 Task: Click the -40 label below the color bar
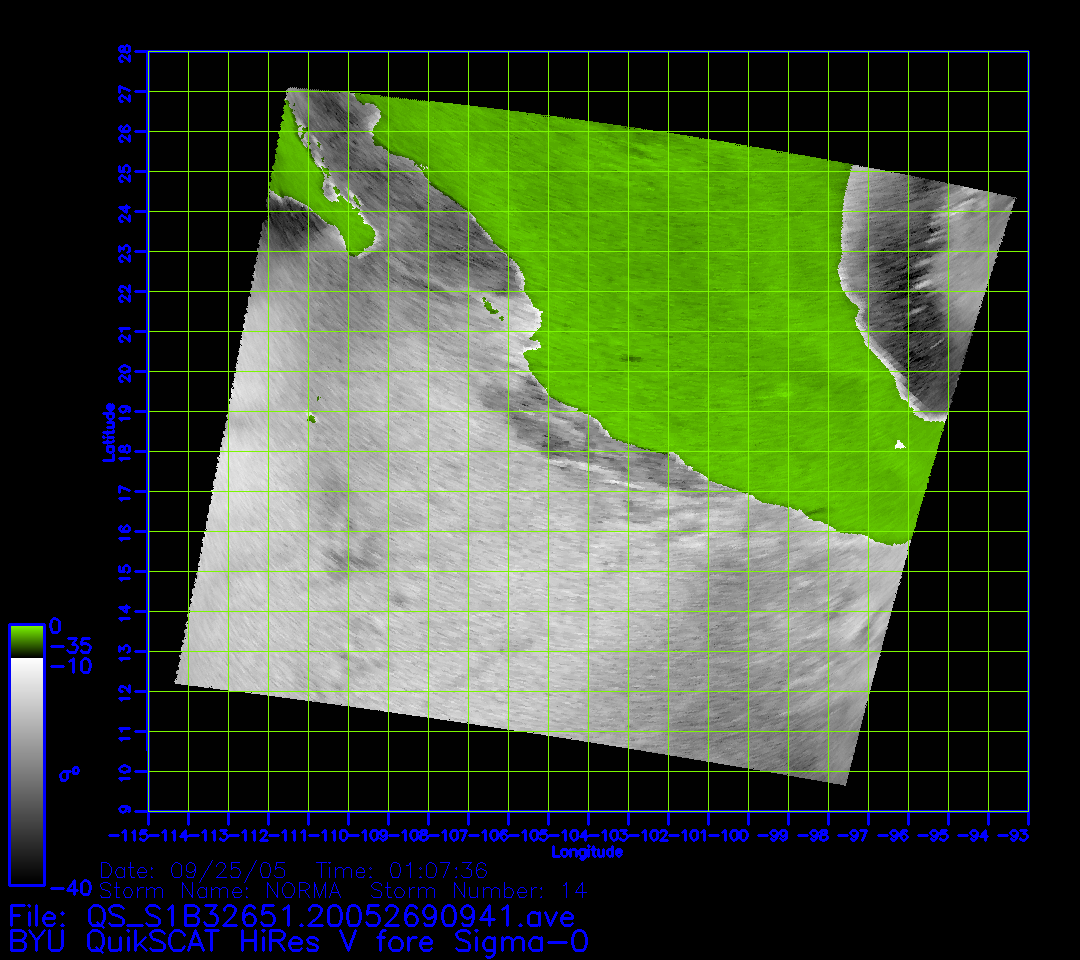(70, 888)
